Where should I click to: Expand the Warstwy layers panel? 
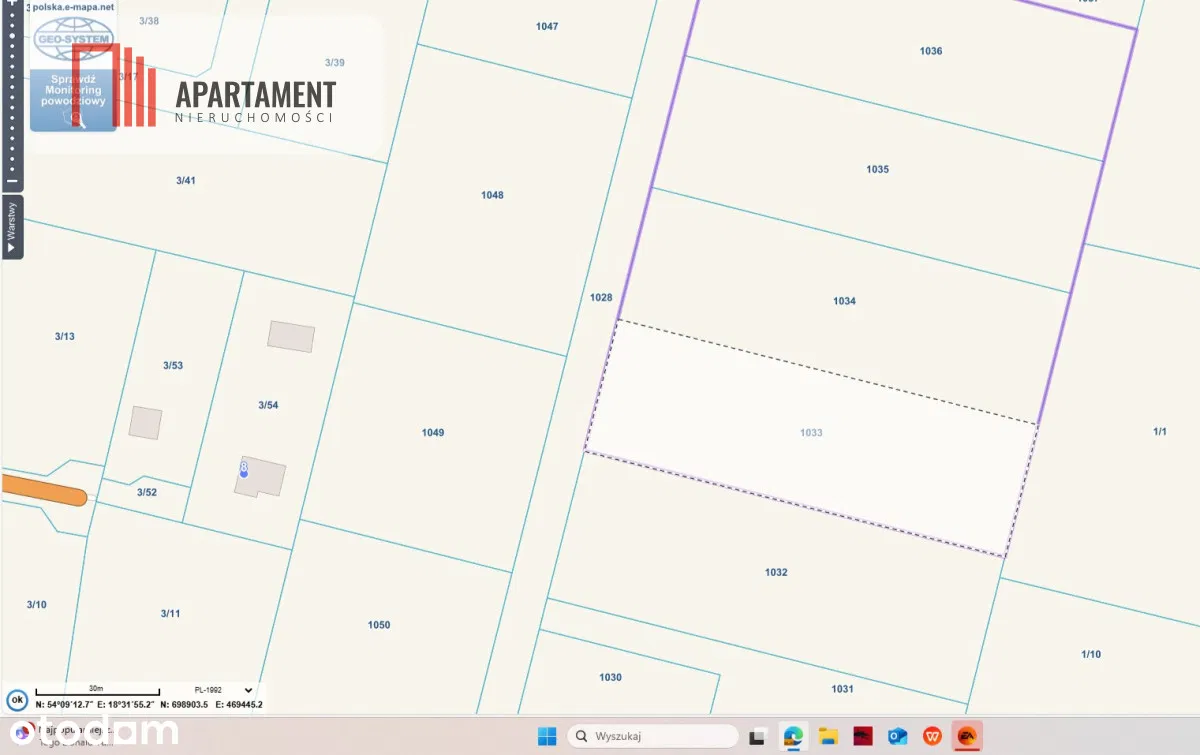click(12, 227)
